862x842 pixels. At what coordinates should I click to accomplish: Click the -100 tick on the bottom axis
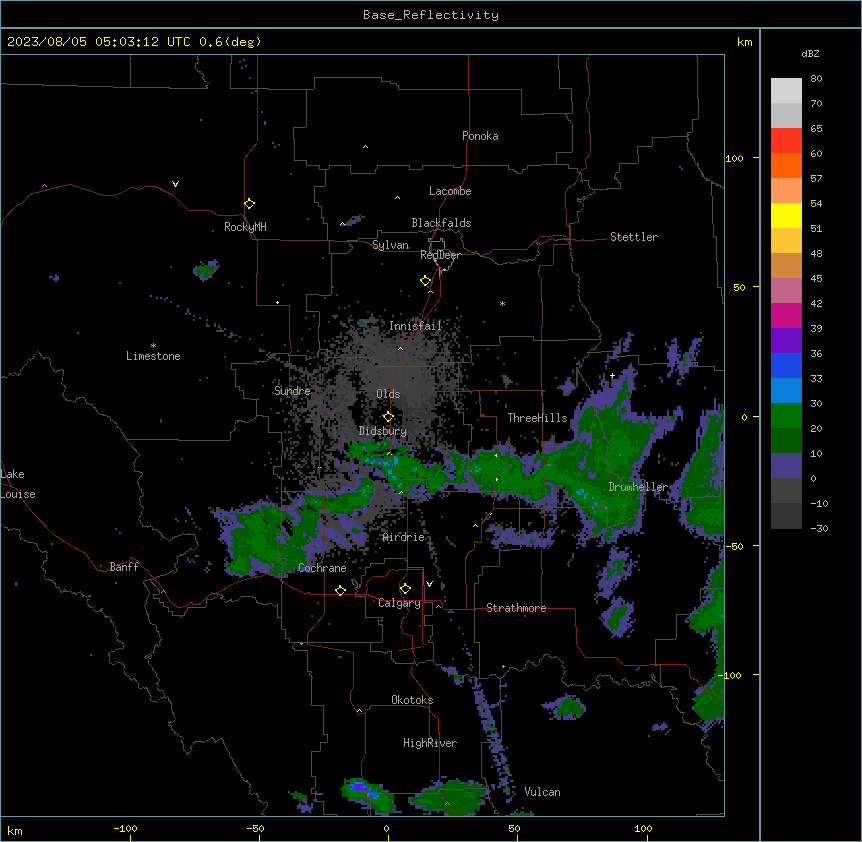126,829
